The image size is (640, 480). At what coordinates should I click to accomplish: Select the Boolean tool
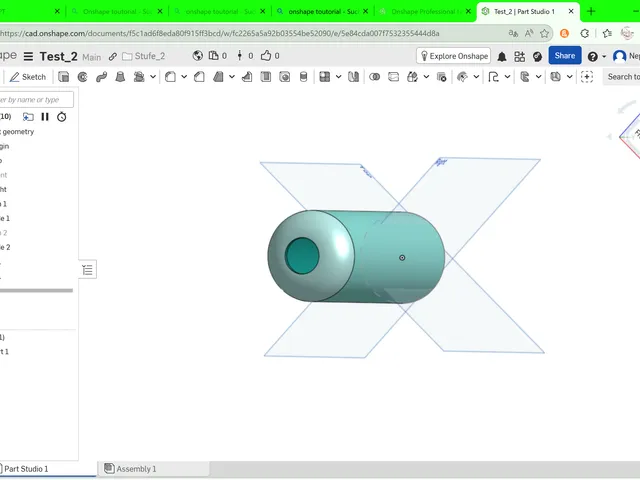pos(374,77)
